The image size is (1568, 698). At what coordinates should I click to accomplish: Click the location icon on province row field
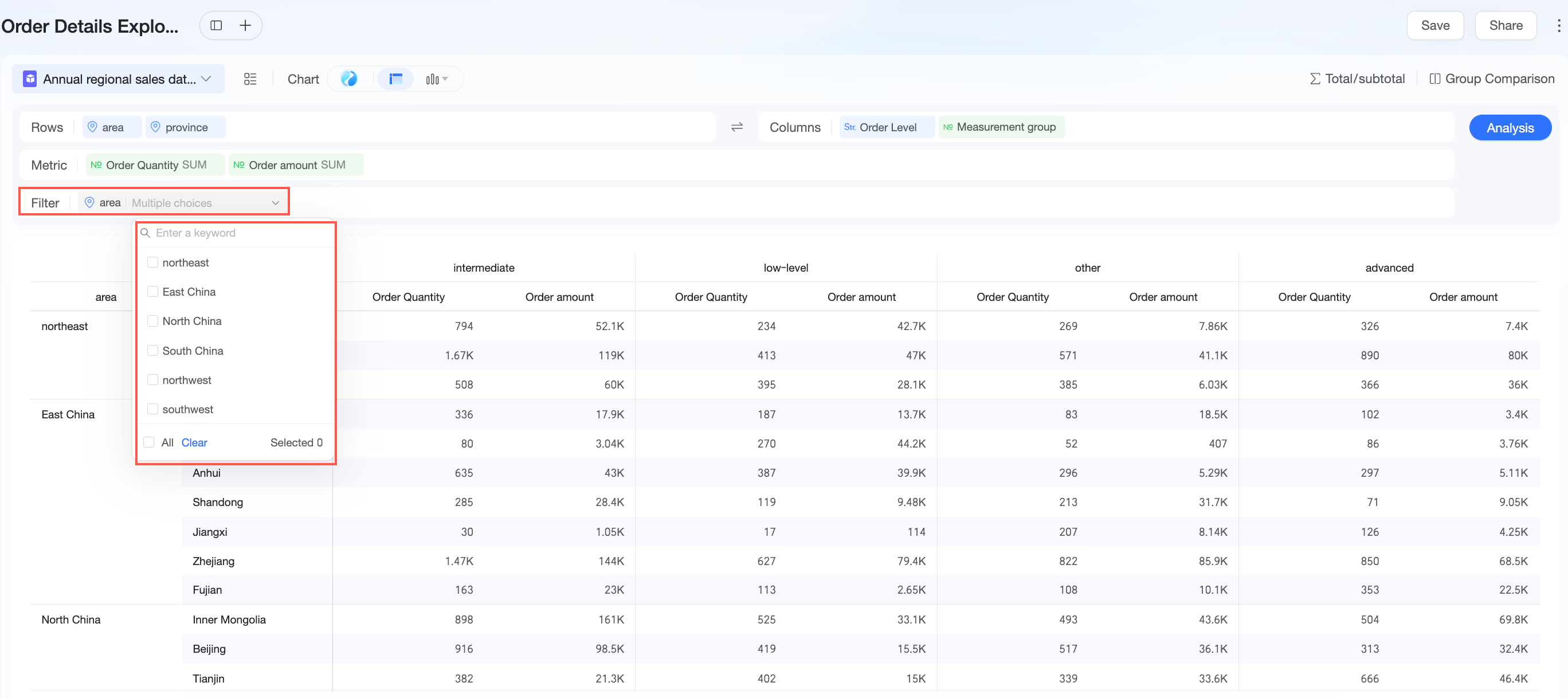155,127
